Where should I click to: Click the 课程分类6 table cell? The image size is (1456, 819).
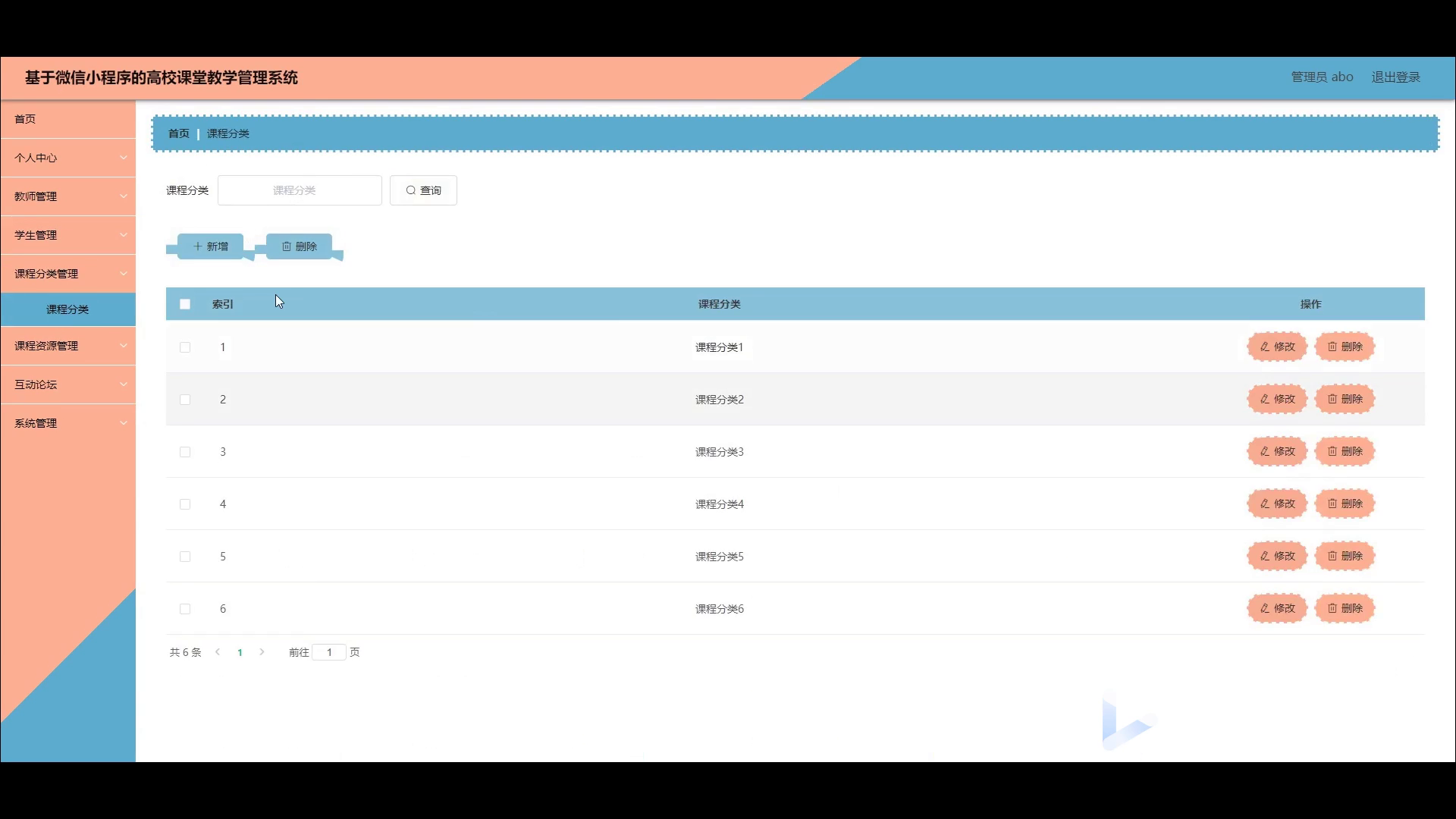tap(719, 609)
